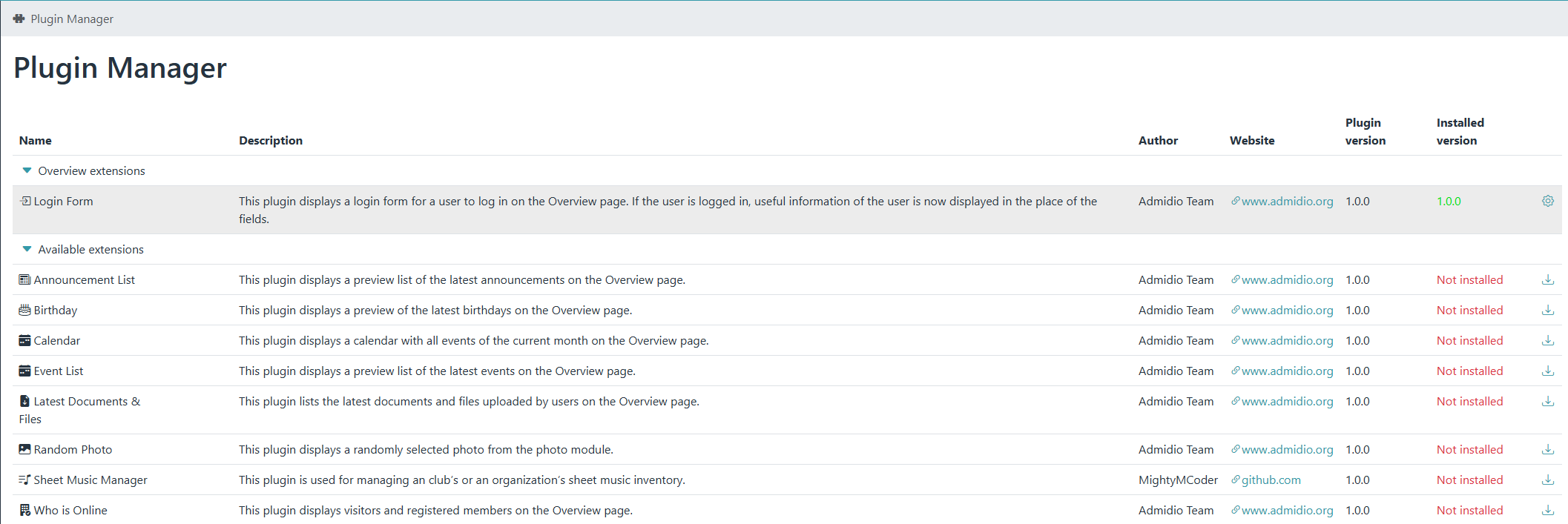This screenshot has width=1568, height=524.
Task: Click the Calendar plugin name
Action: (x=57, y=341)
